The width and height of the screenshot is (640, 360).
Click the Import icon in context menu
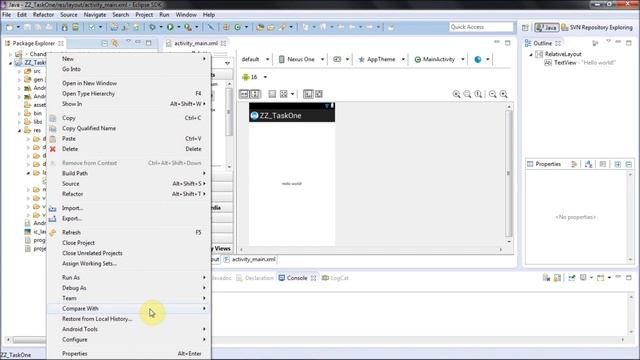(x=53, y=208)
